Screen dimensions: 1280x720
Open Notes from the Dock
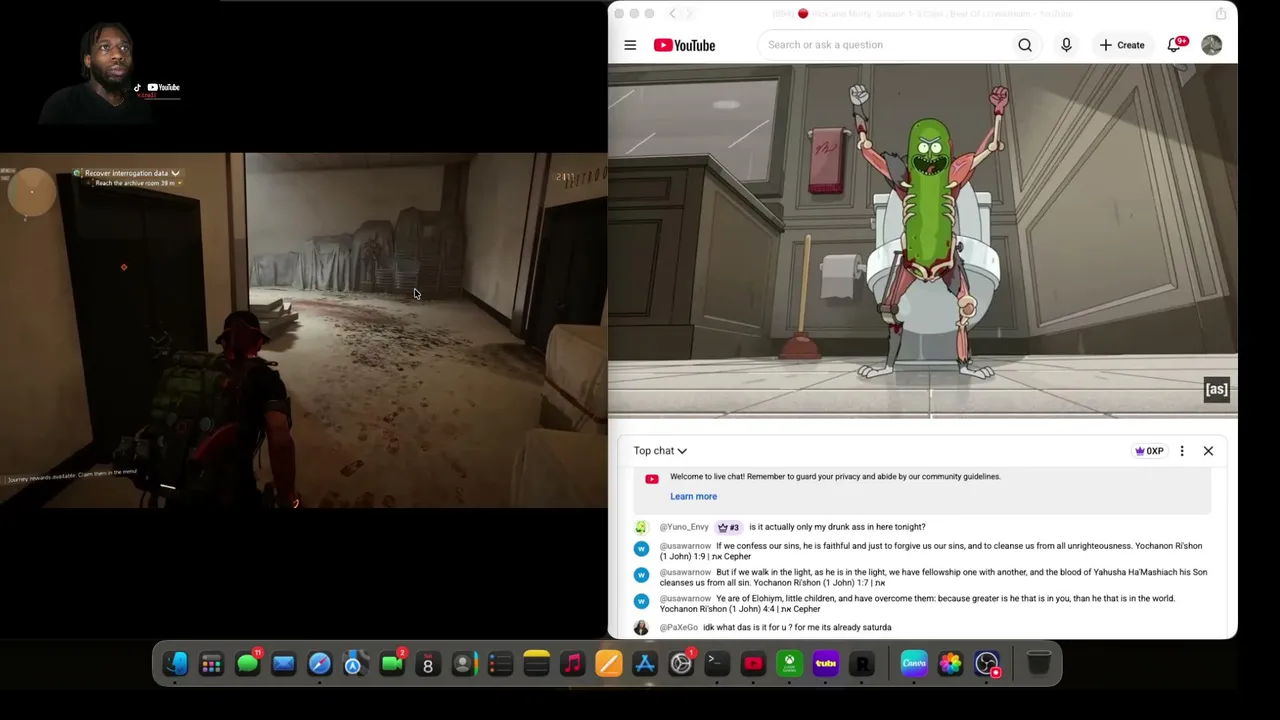pyautogui.click(x=536, y=664)
